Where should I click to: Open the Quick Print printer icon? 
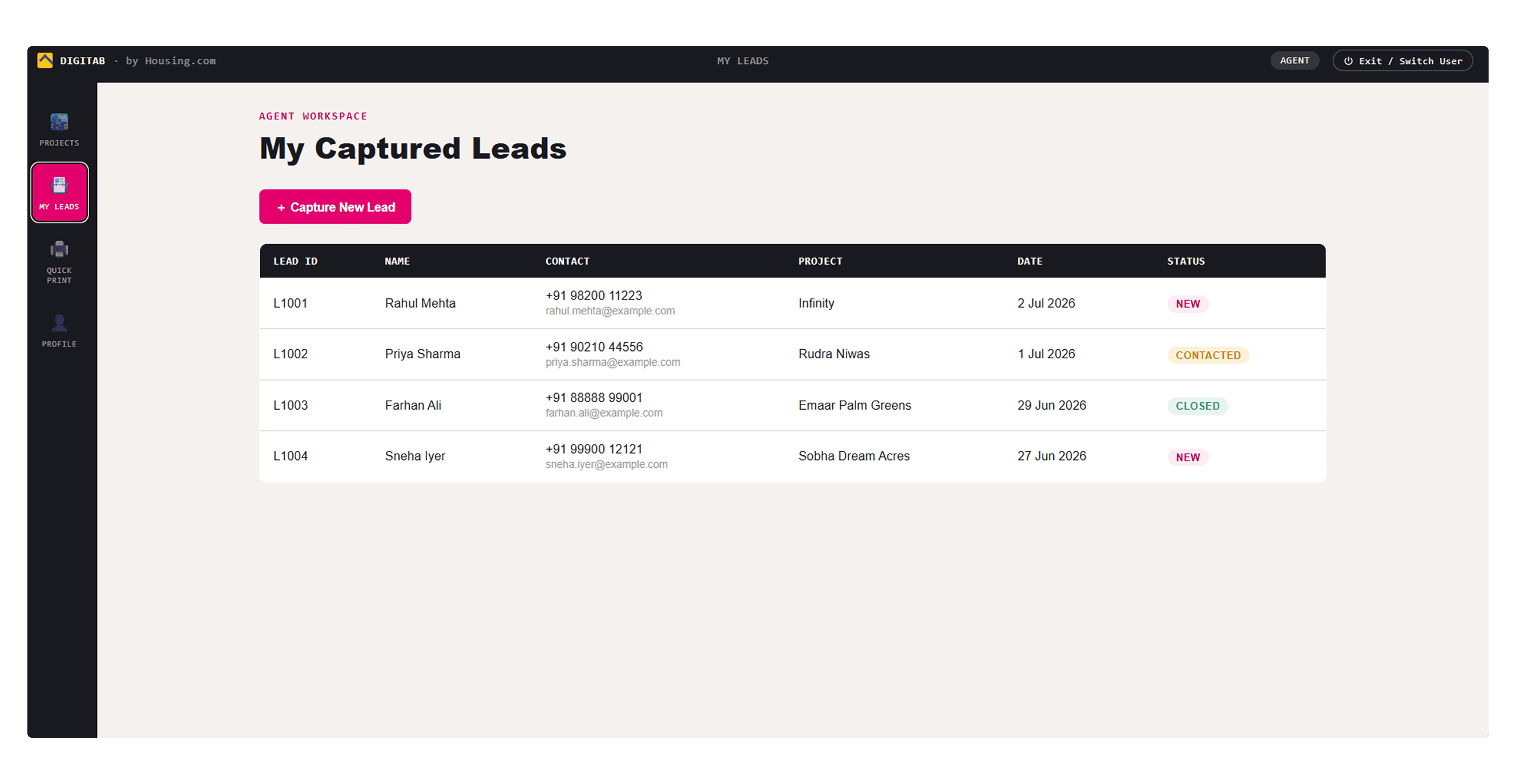coord(59,249)
